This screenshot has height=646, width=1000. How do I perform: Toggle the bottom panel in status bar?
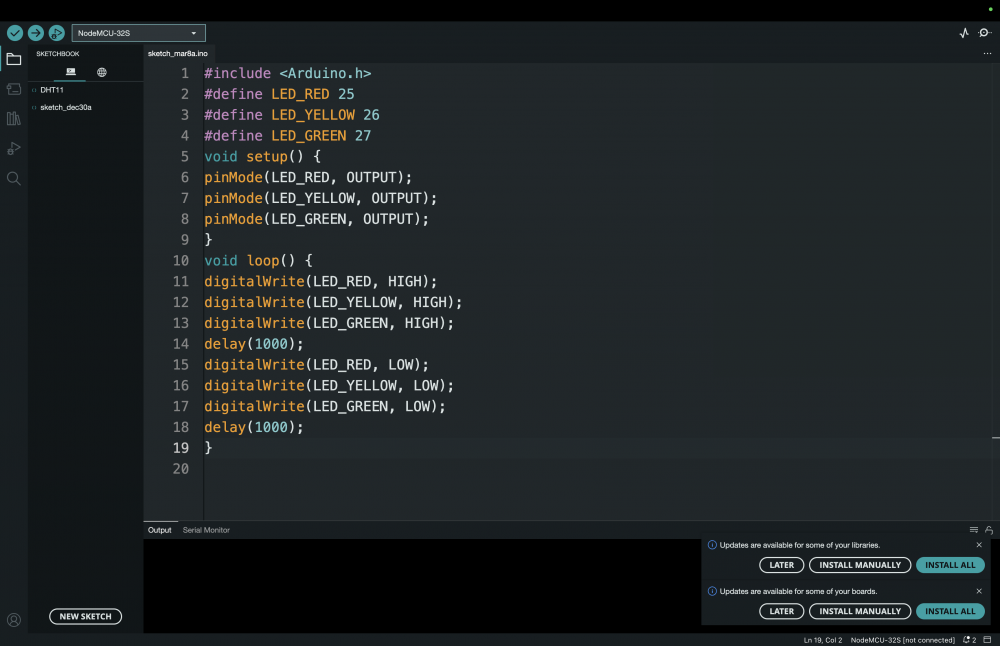[x=990, y=639]
